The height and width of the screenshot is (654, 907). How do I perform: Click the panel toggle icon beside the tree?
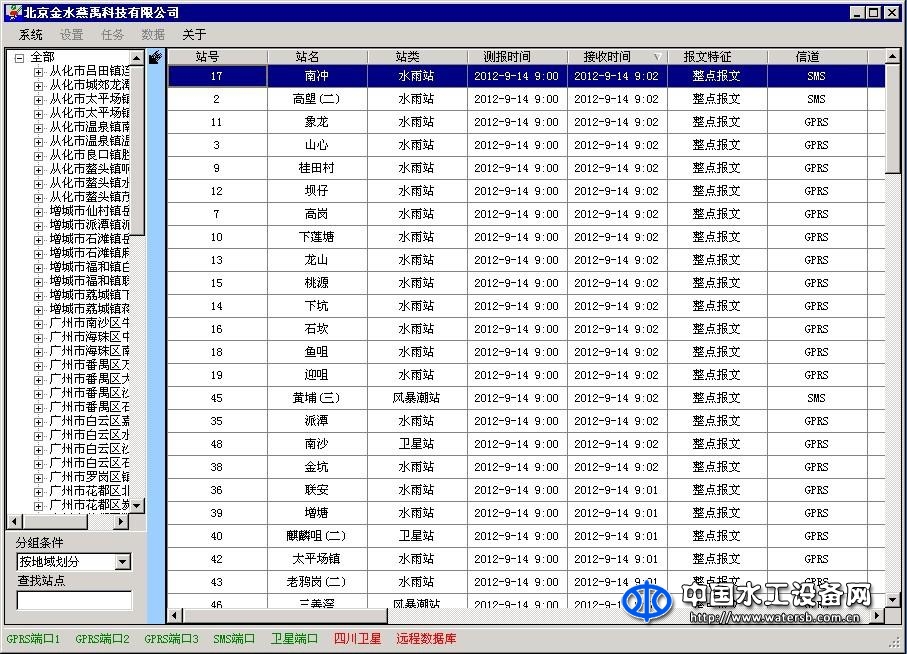click(155, 58)
